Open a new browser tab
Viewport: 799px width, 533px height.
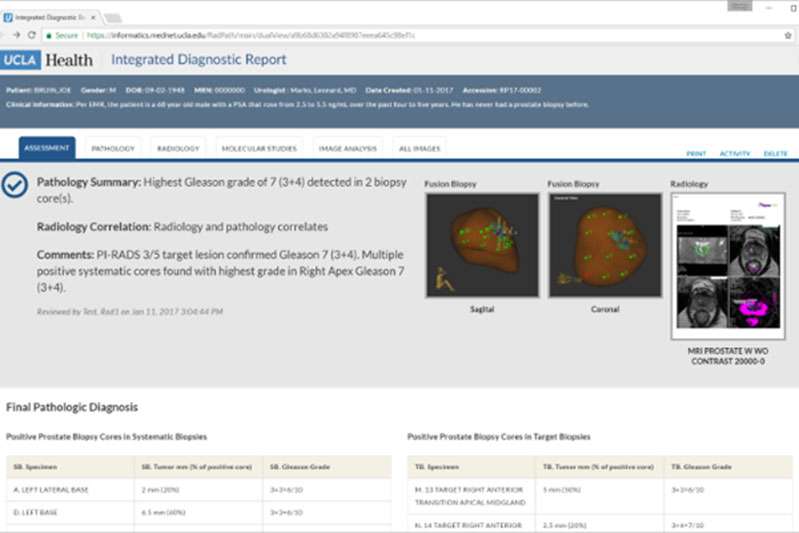(x=113, y=17)
